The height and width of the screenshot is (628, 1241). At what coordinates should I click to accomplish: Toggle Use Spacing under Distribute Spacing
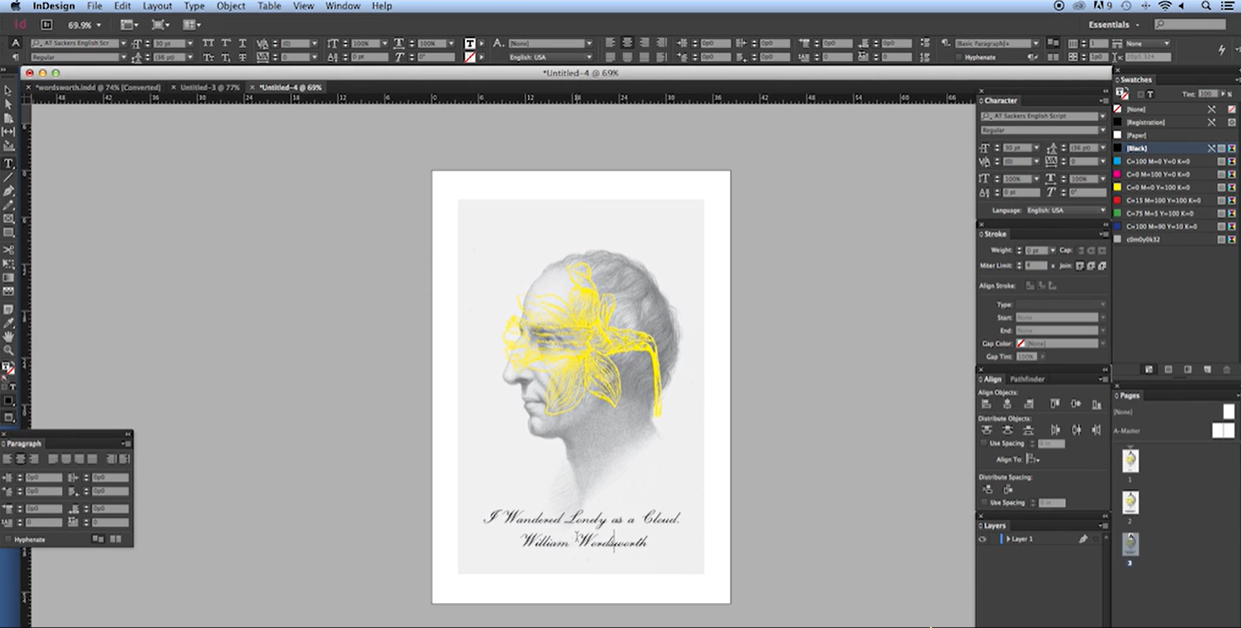click(983, 503)
